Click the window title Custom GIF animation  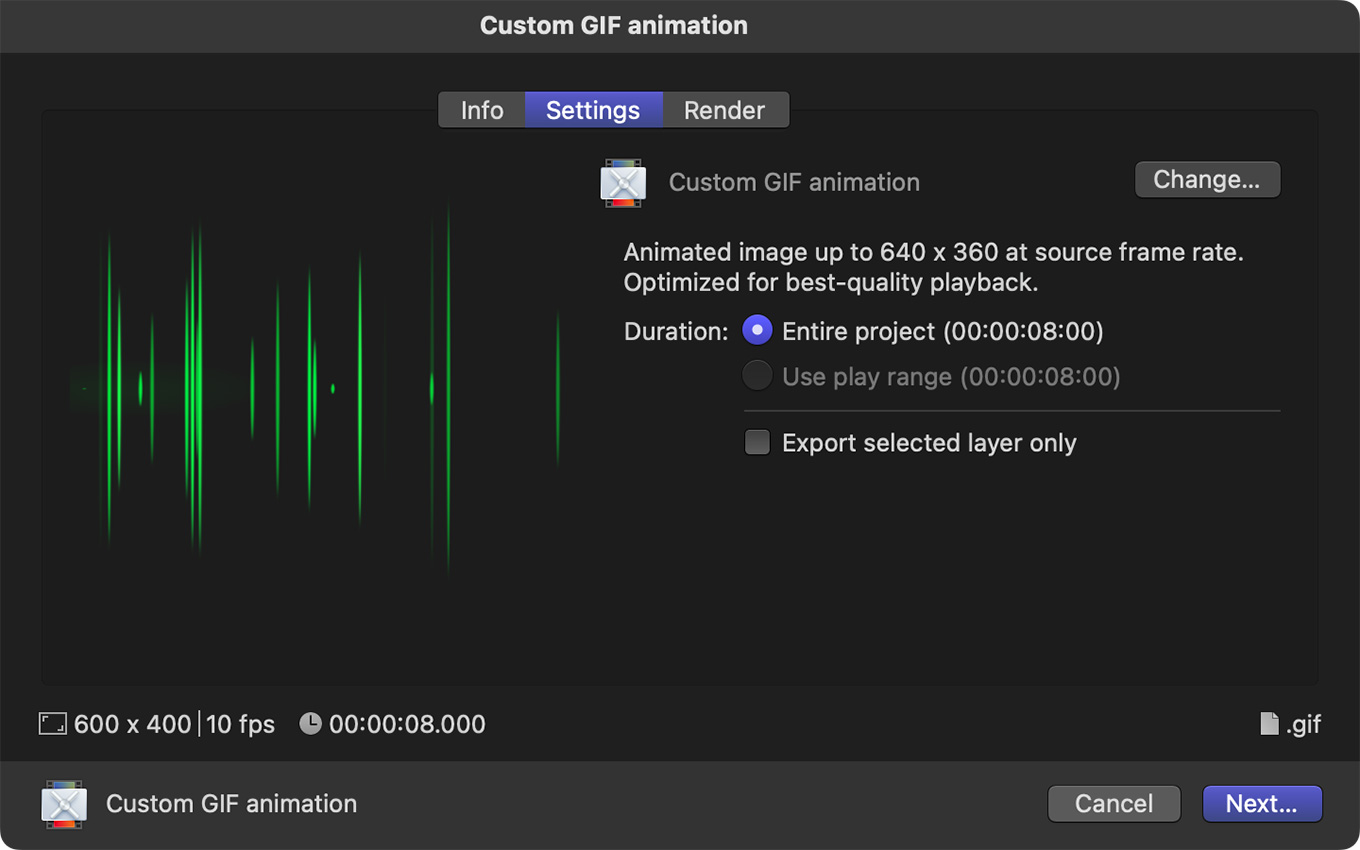pyautogui.click(x=613, y=26)
